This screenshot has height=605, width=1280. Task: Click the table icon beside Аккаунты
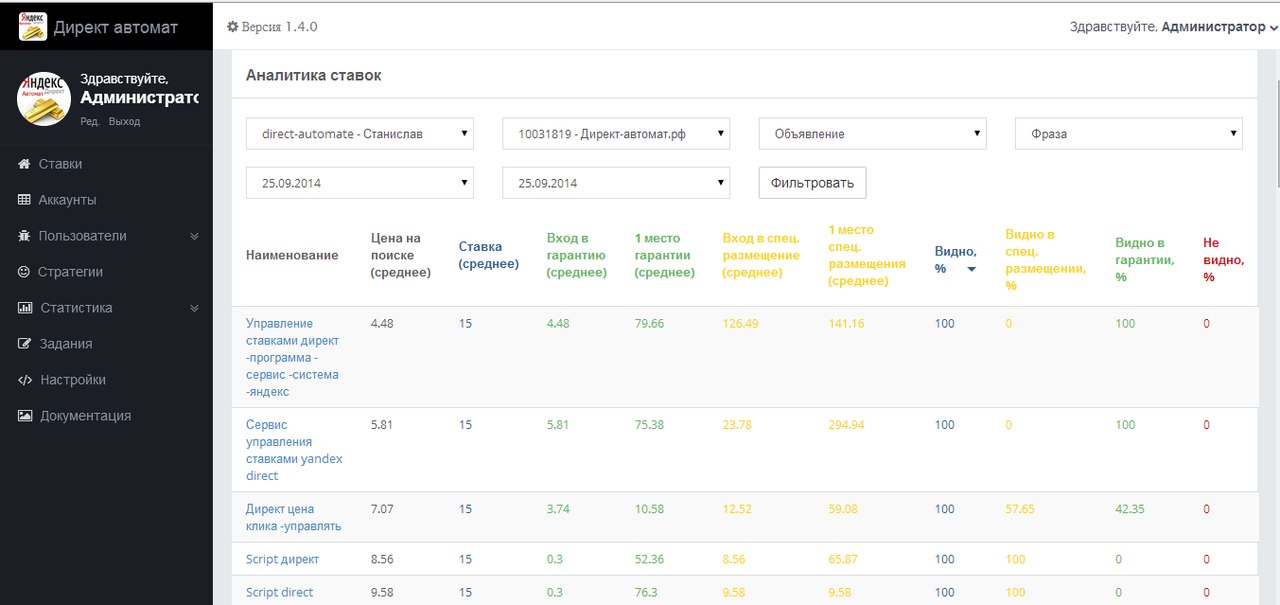[x=25, y=200]
